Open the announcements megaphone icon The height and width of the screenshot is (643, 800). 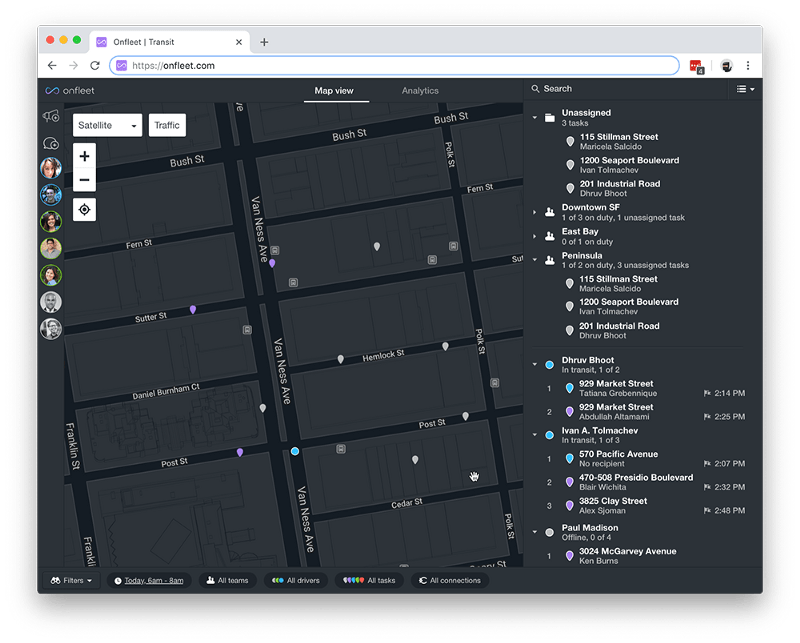point(51,117)
